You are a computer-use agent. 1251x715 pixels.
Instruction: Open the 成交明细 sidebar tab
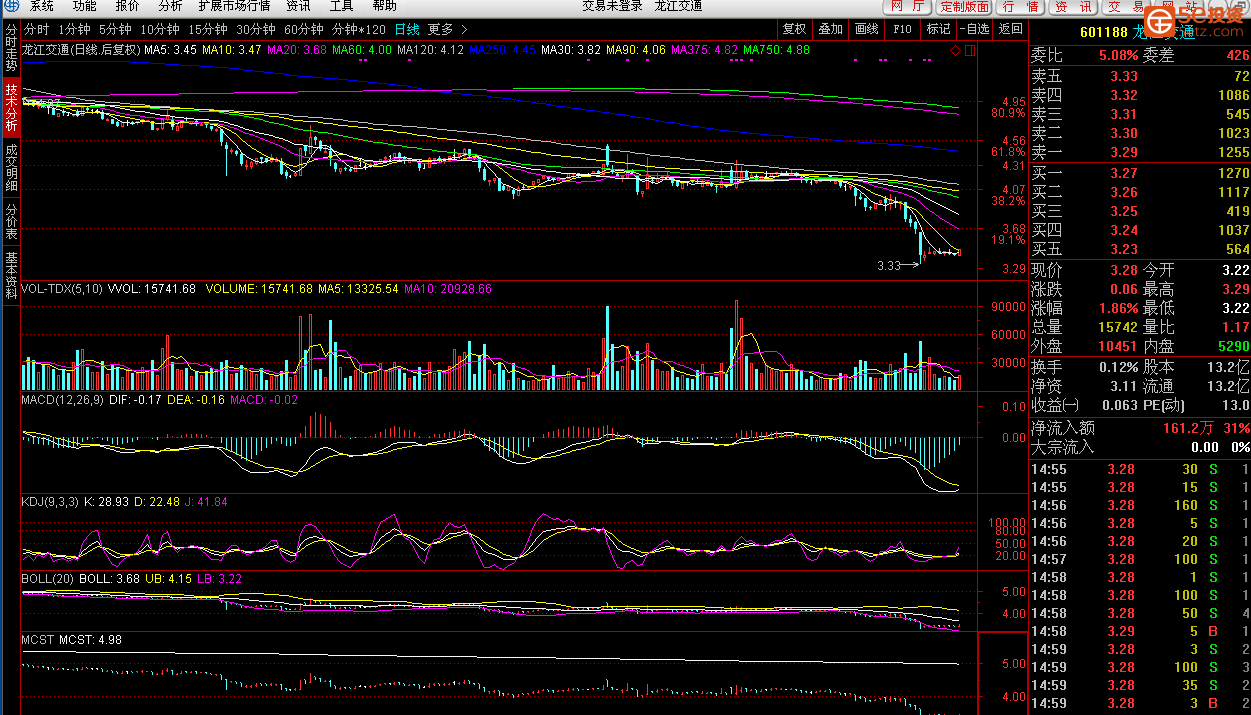pyautogui.click(x=11, y=168)
